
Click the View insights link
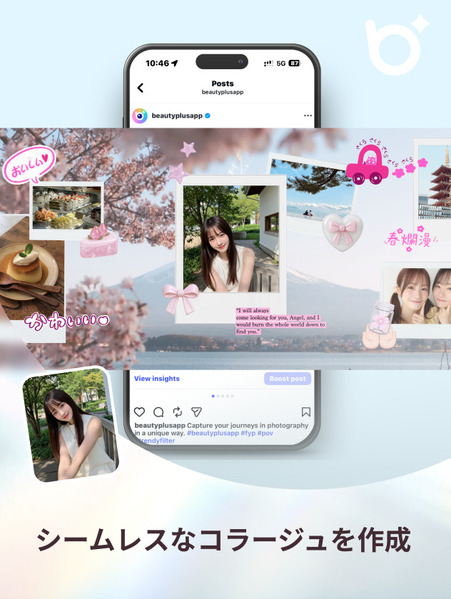[157, 379]
